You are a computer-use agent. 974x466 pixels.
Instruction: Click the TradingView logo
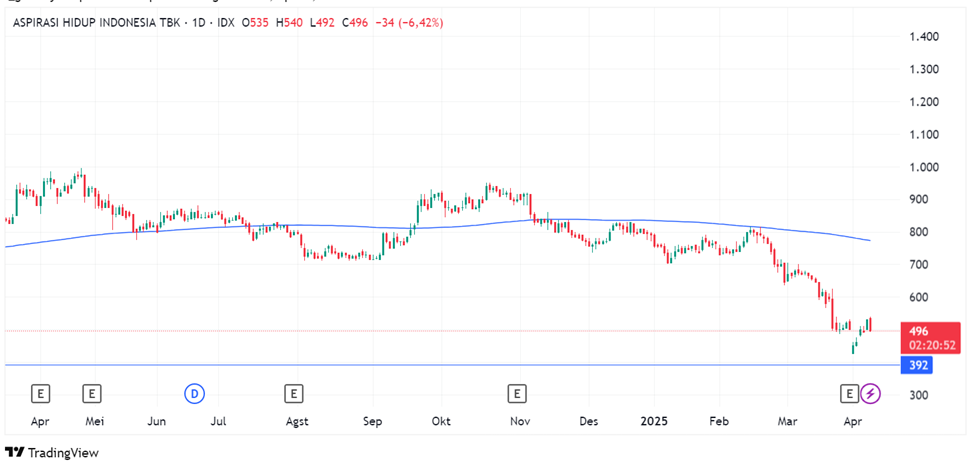52,452
